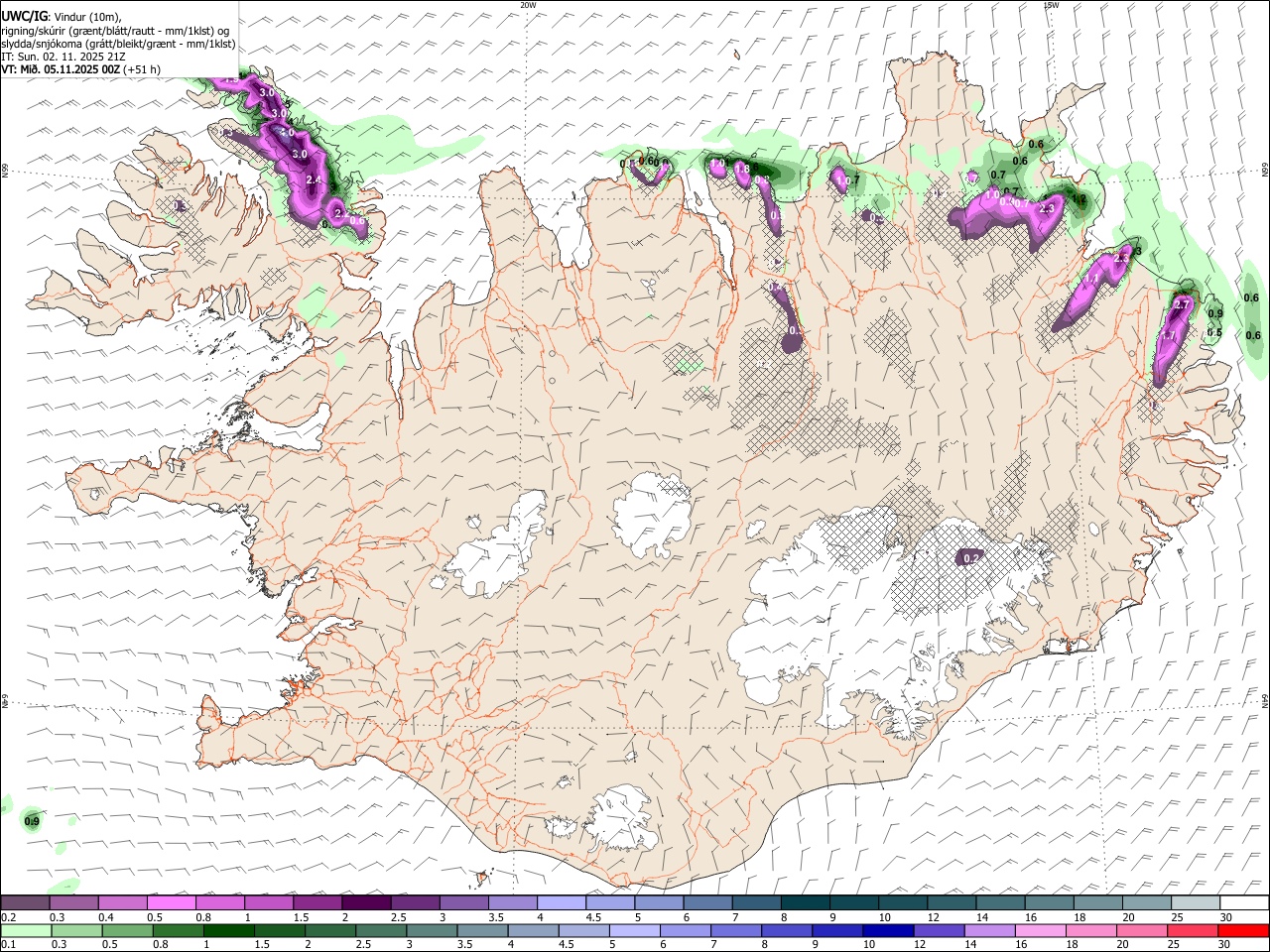Pick the deep blue rain swatch at 10
Image resolution: width=1270 pixels, height=952 pixels.
[x=889, y=930]
